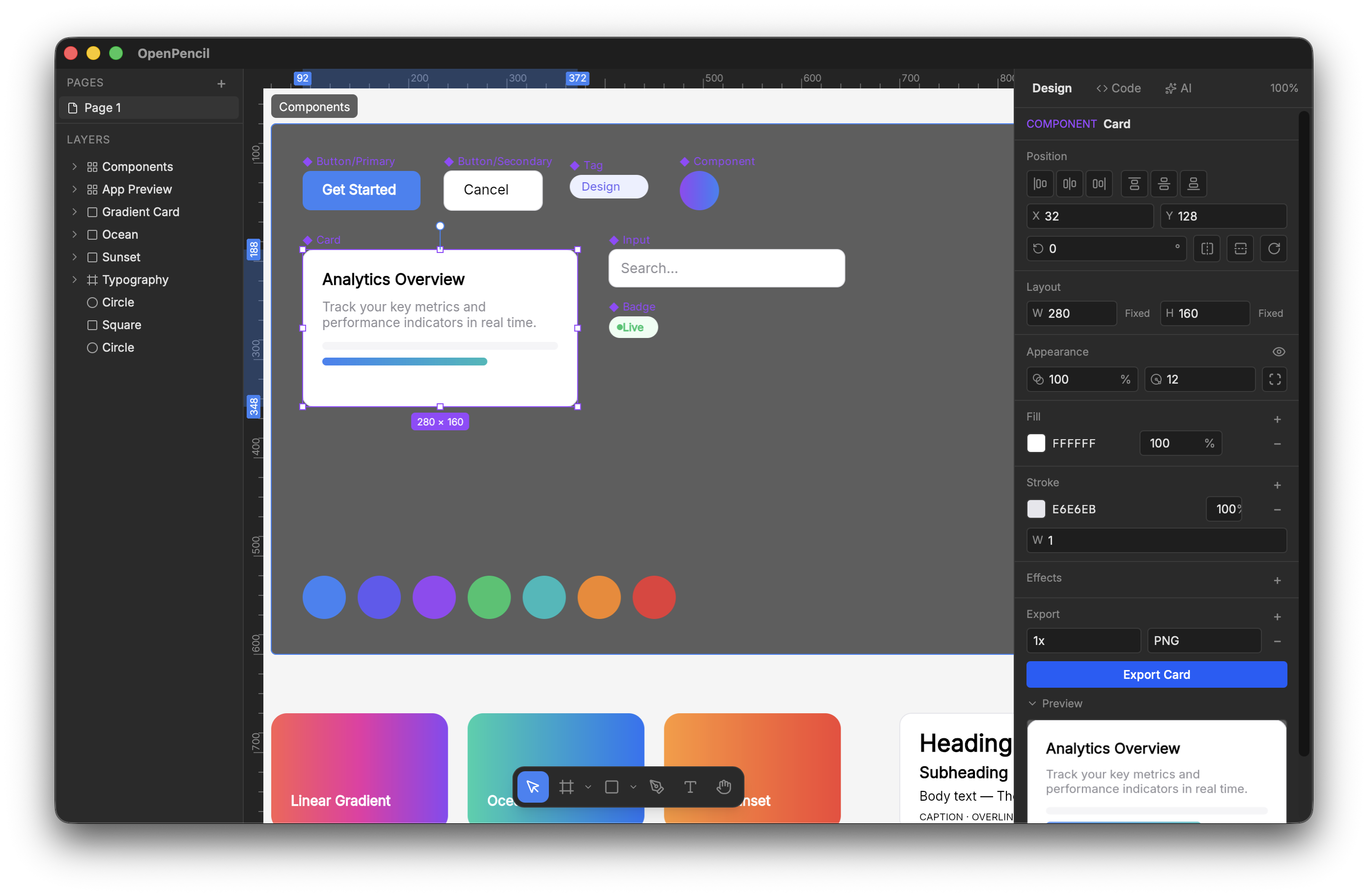1368x896 pixels.
Task: Open Frame tool options chevron
Action: pos(588,786)
